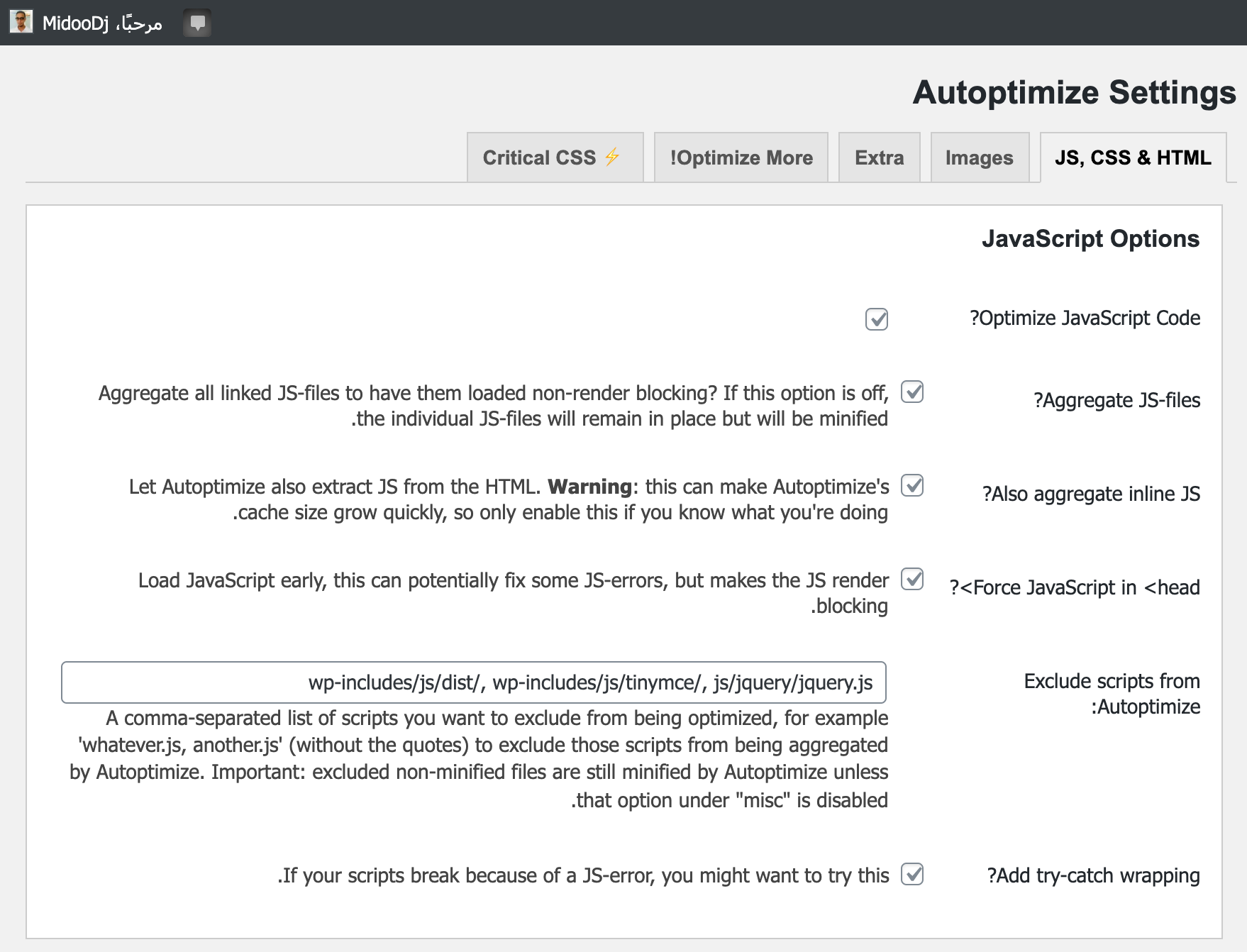Disable the Also aggregate inline JS checkbox

(912, 485)
